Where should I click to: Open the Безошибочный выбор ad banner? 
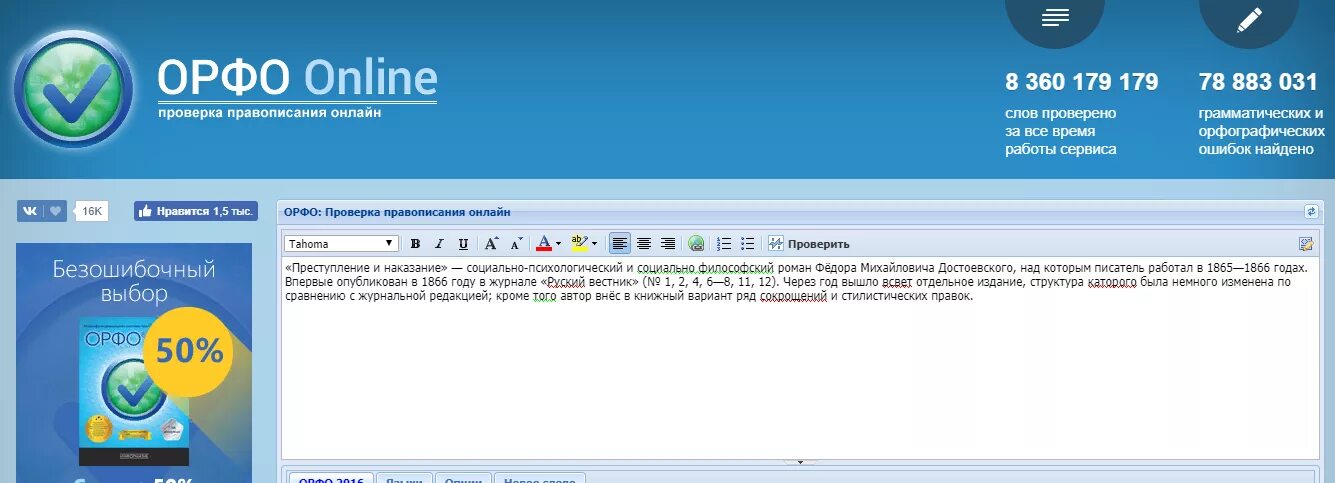point(134,363)
